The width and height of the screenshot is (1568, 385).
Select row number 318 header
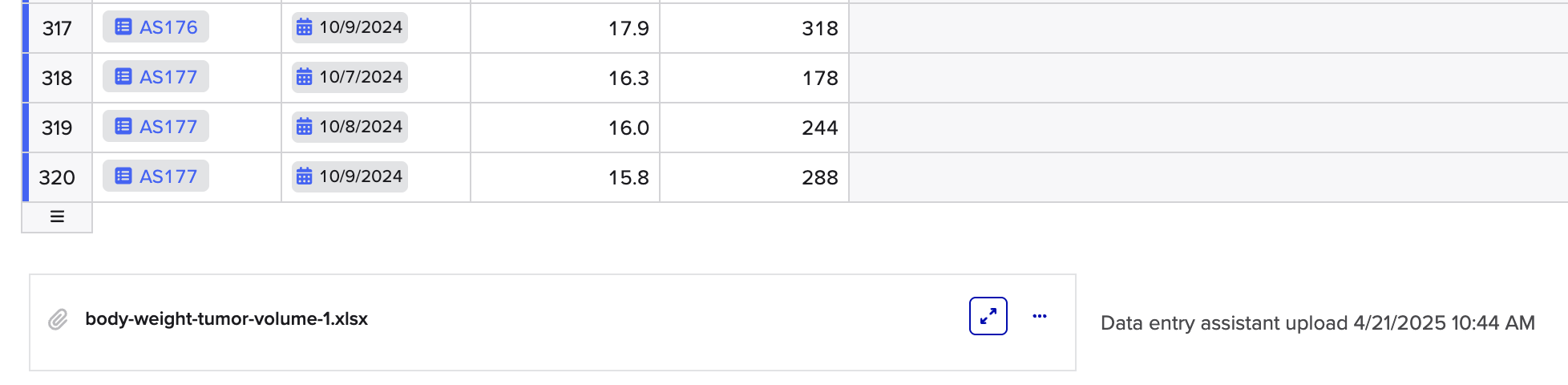pyautogui.click(x=57, y=78)
